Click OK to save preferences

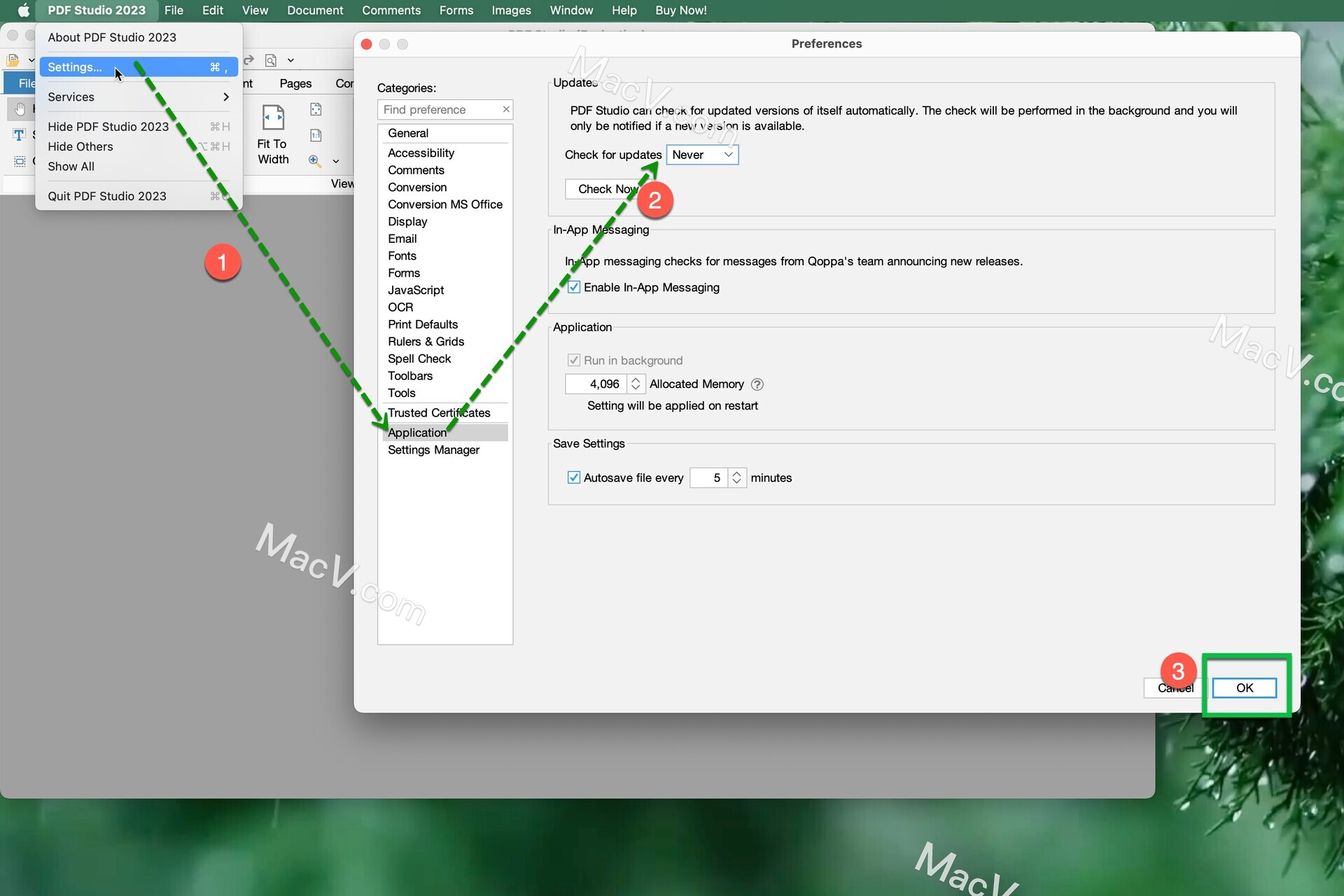(x=1244, y=687)
